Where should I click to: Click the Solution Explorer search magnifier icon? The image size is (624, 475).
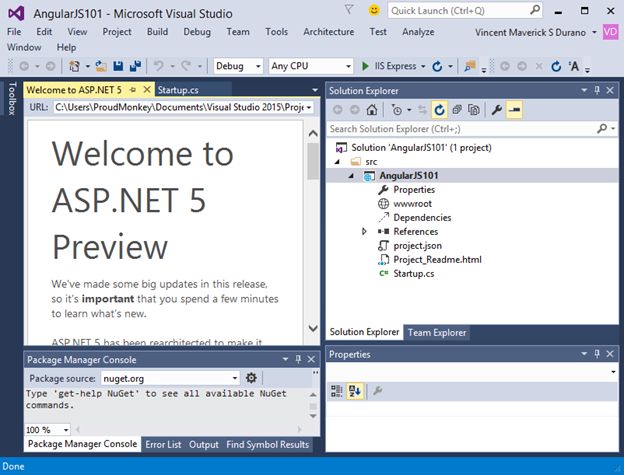(602, 128)
